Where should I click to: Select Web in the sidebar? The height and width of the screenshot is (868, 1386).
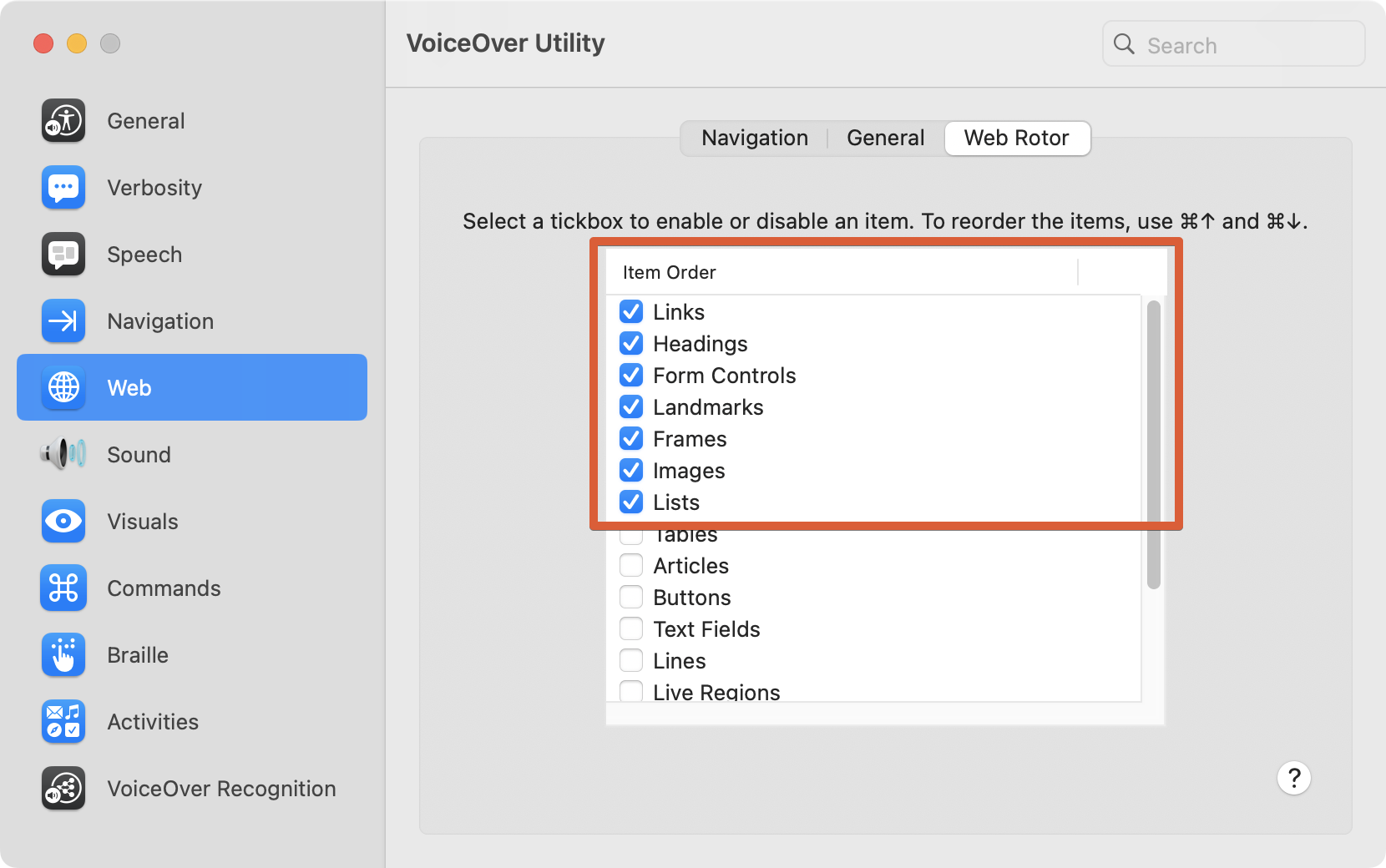point(128,387)
